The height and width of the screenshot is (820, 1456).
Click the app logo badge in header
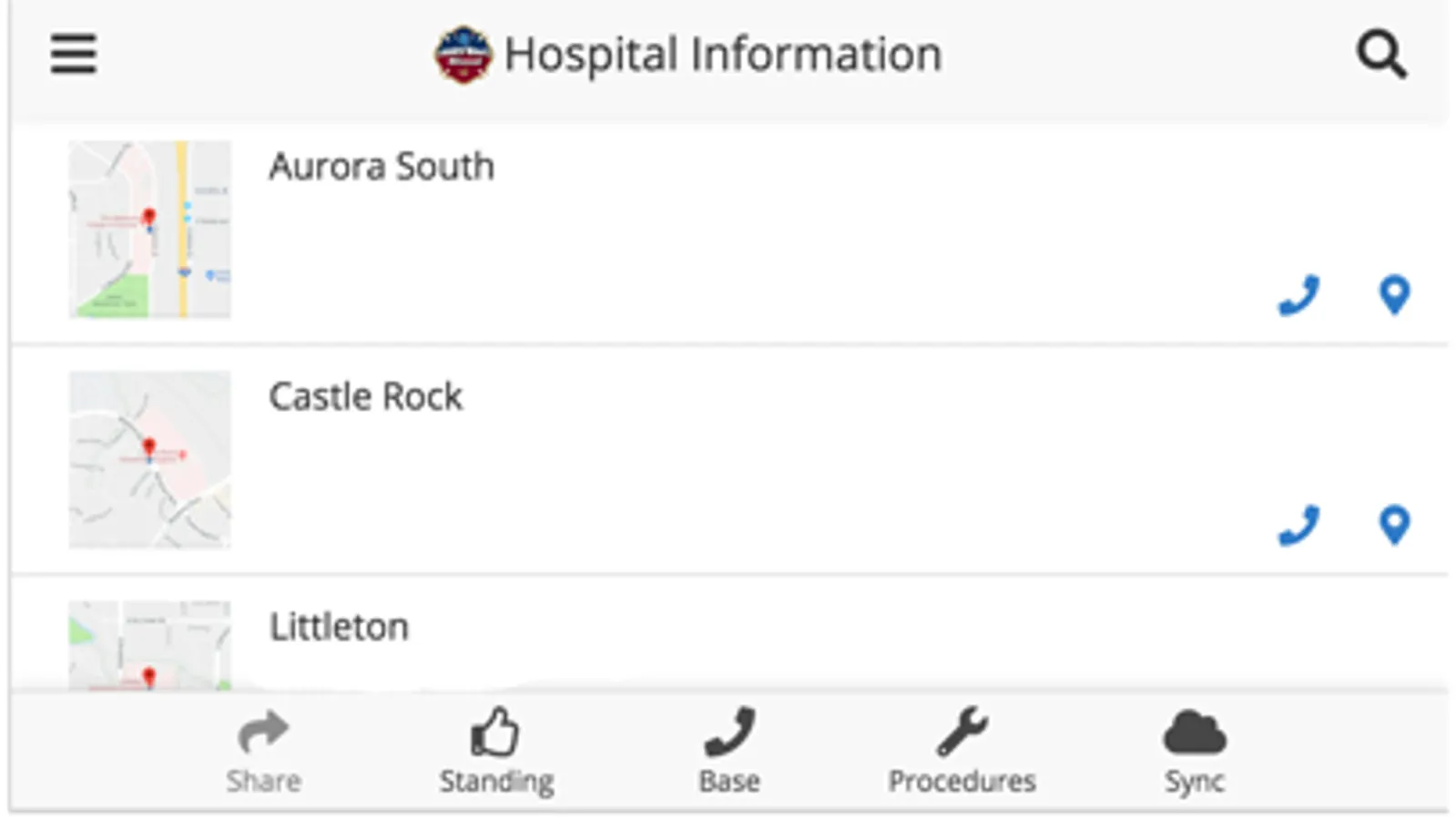[463, 55]
